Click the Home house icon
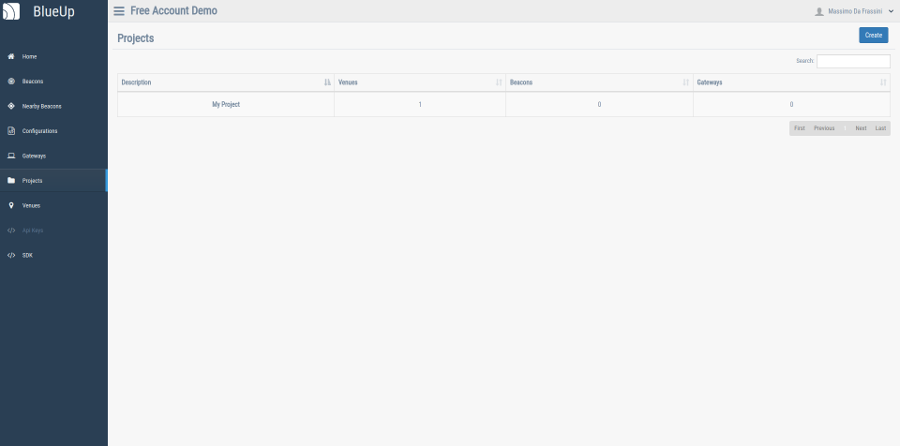 [11, 56]
